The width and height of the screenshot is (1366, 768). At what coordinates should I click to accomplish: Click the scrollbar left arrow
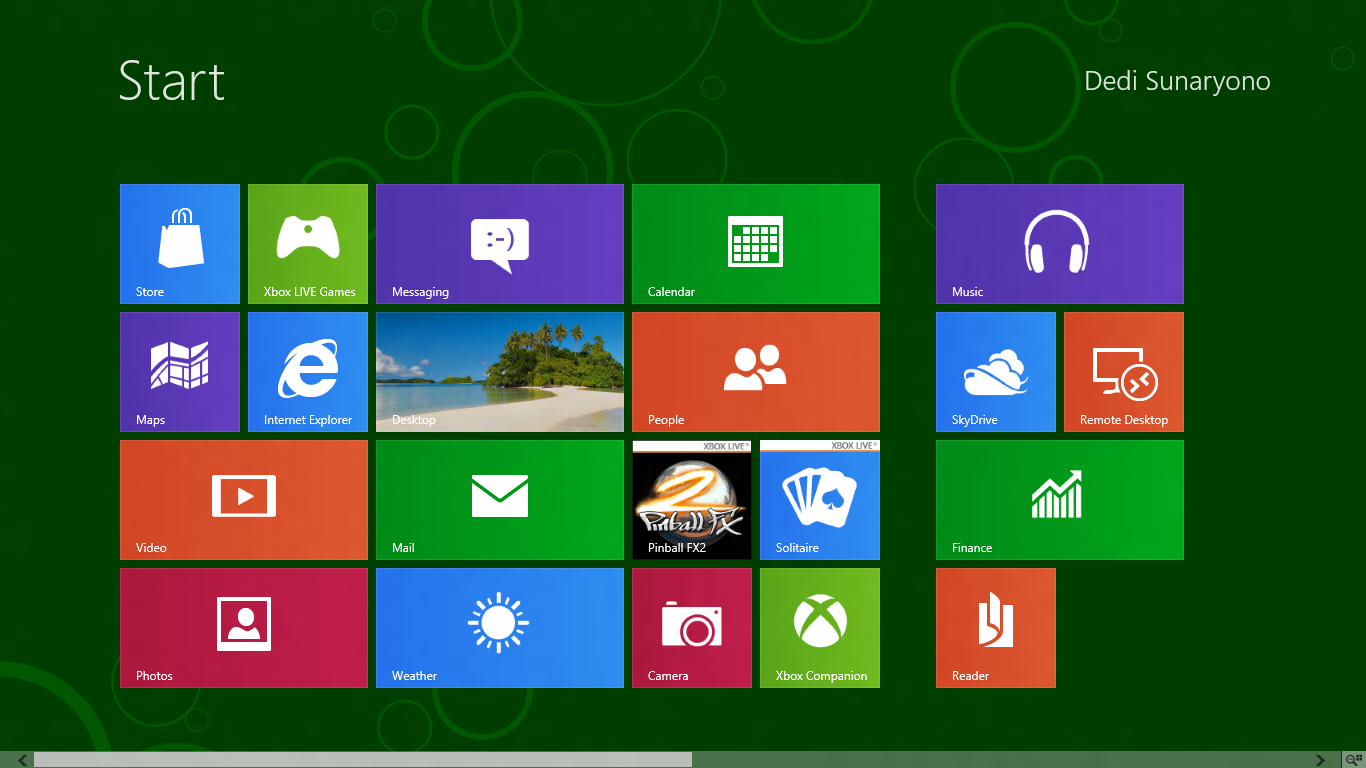23,760
